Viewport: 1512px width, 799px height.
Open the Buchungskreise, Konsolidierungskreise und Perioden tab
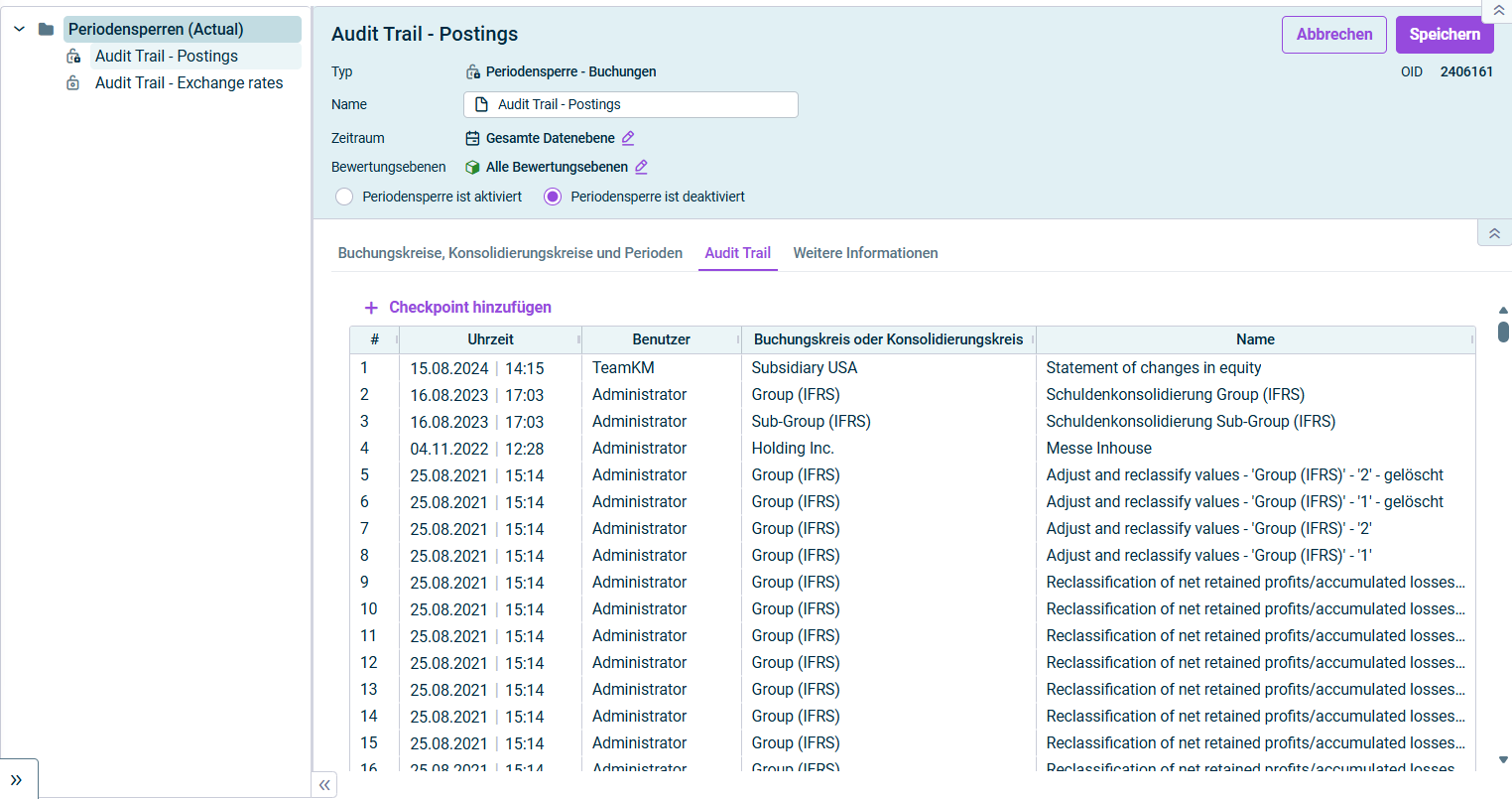(x=509, y=253)
